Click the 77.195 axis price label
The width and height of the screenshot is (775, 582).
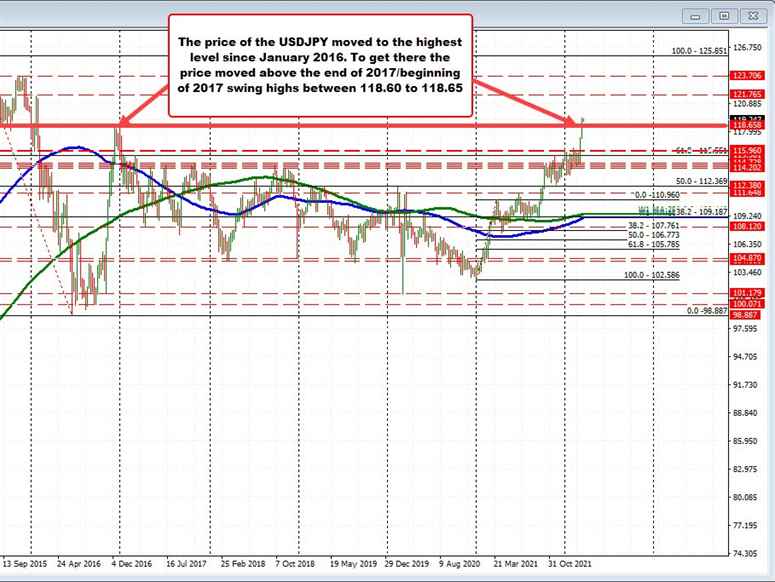(747, 525)
